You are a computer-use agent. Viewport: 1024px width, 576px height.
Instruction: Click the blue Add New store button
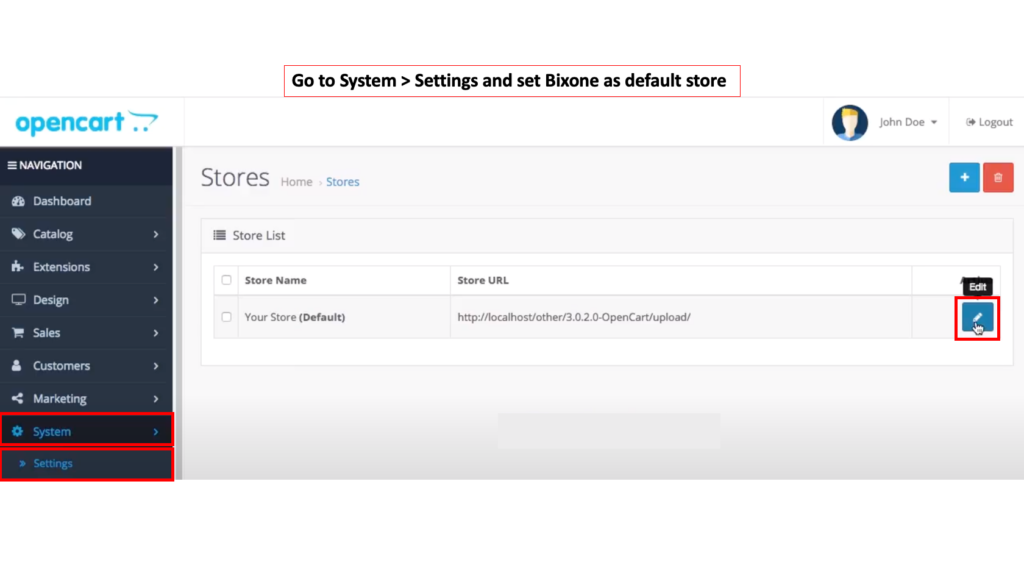coord(964,178)
